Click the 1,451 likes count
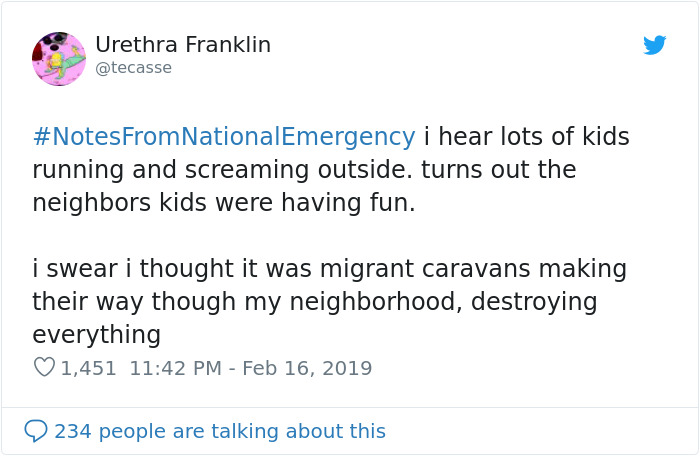 click(x=89, y=368)
